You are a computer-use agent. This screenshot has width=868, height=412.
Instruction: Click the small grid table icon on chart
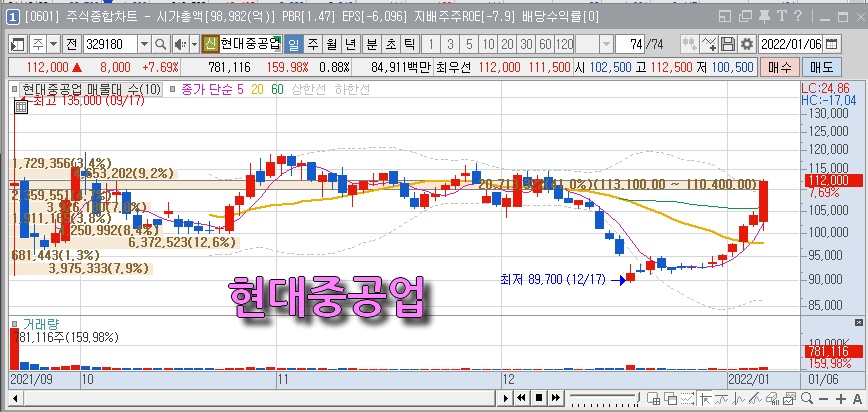(x=20, y=107)
